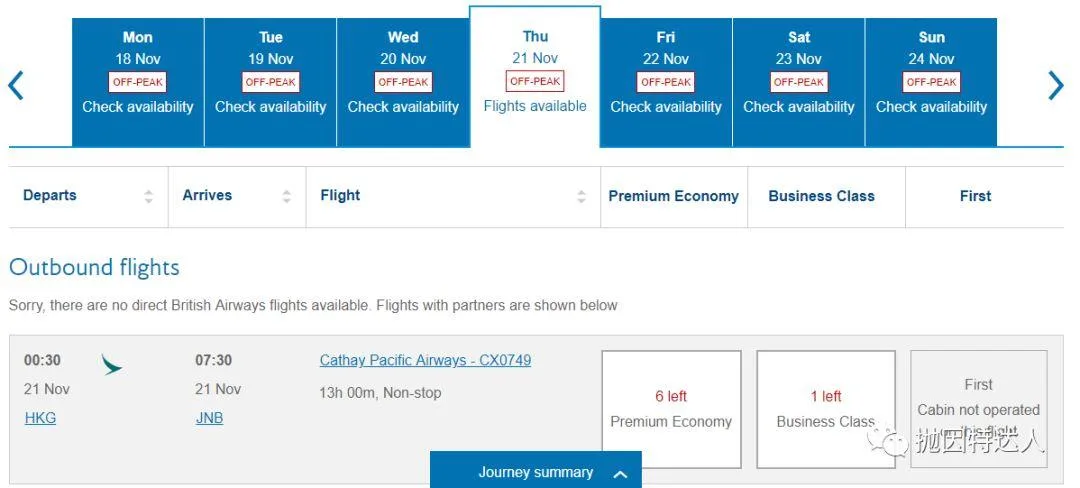Expand the Journey summary chevron
Viewport: 1080px width, 488px height.
pyautogui.click(x=620, y=473)
